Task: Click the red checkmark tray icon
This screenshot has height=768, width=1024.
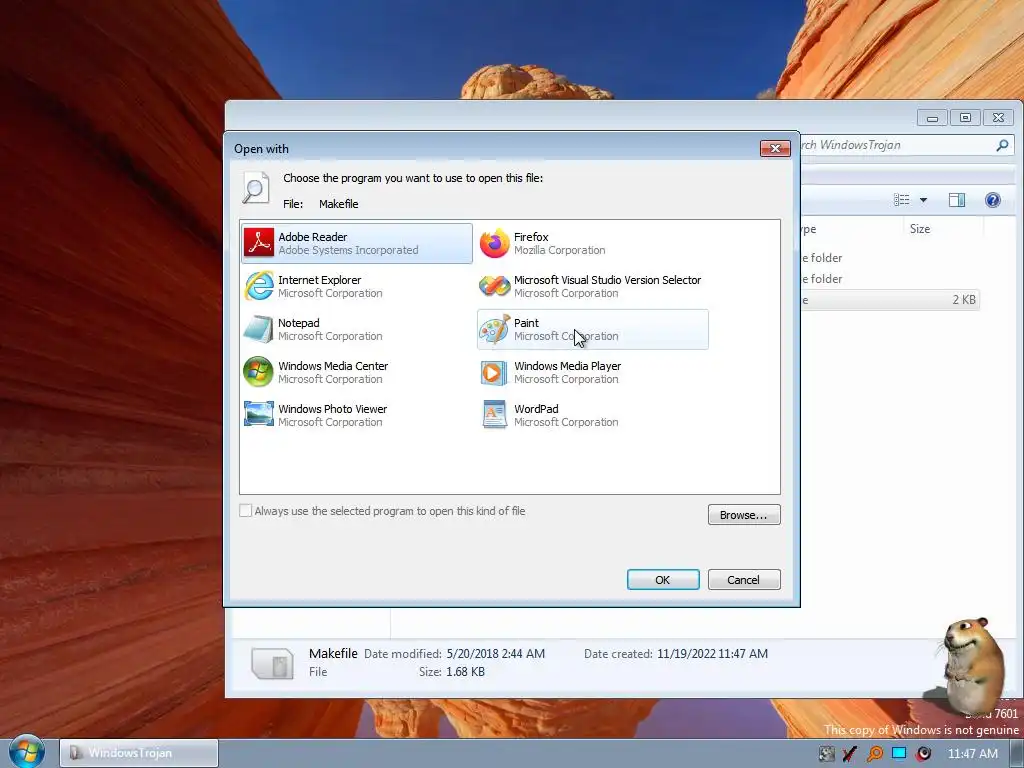Action: coord(850,754)
